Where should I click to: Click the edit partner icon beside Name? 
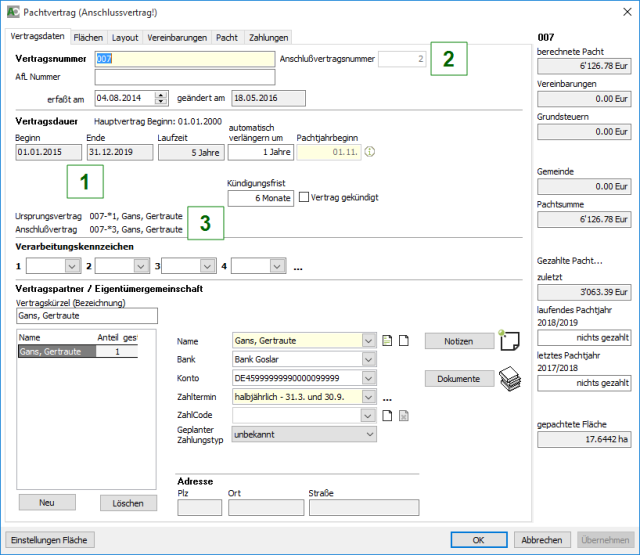(387, 341)
